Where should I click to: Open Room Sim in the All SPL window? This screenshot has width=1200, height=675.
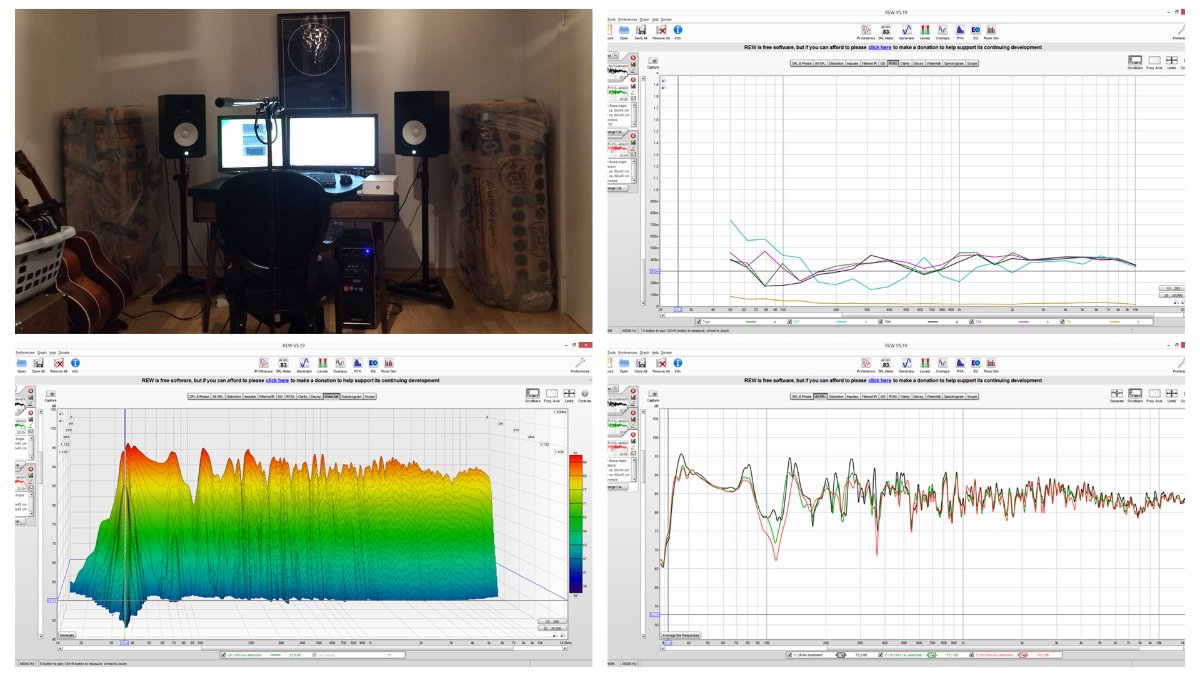point(991,364)
